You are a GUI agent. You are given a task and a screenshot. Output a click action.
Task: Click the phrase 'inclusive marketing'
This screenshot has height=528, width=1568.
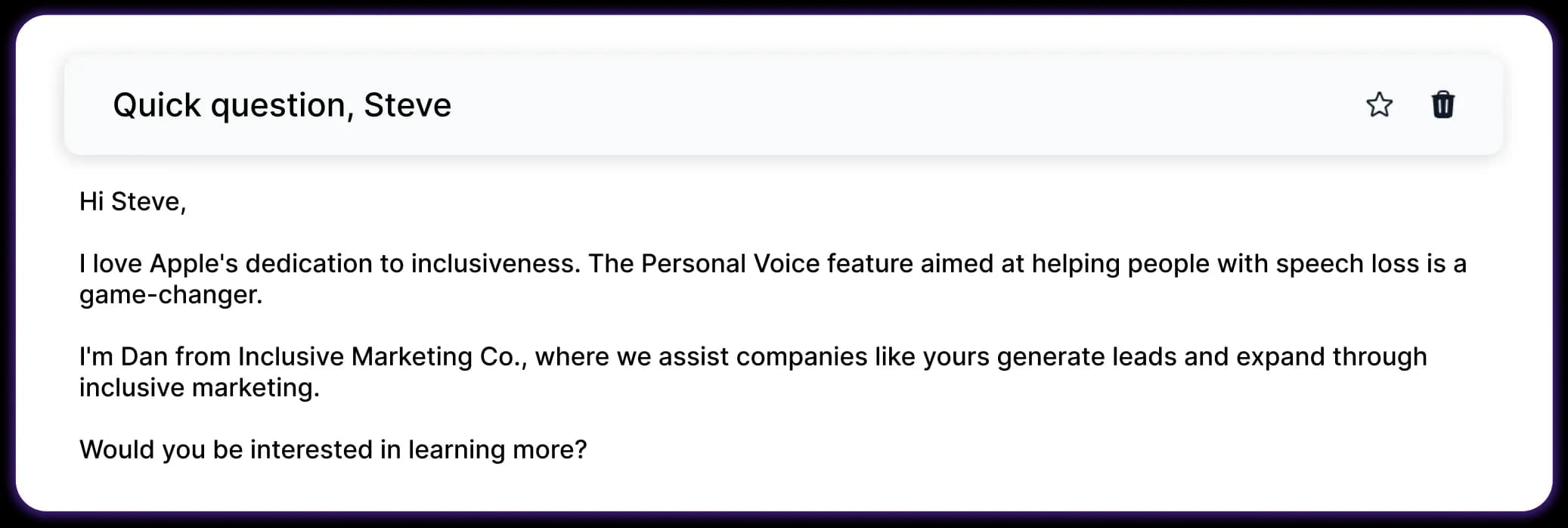[x=199, y=387]
